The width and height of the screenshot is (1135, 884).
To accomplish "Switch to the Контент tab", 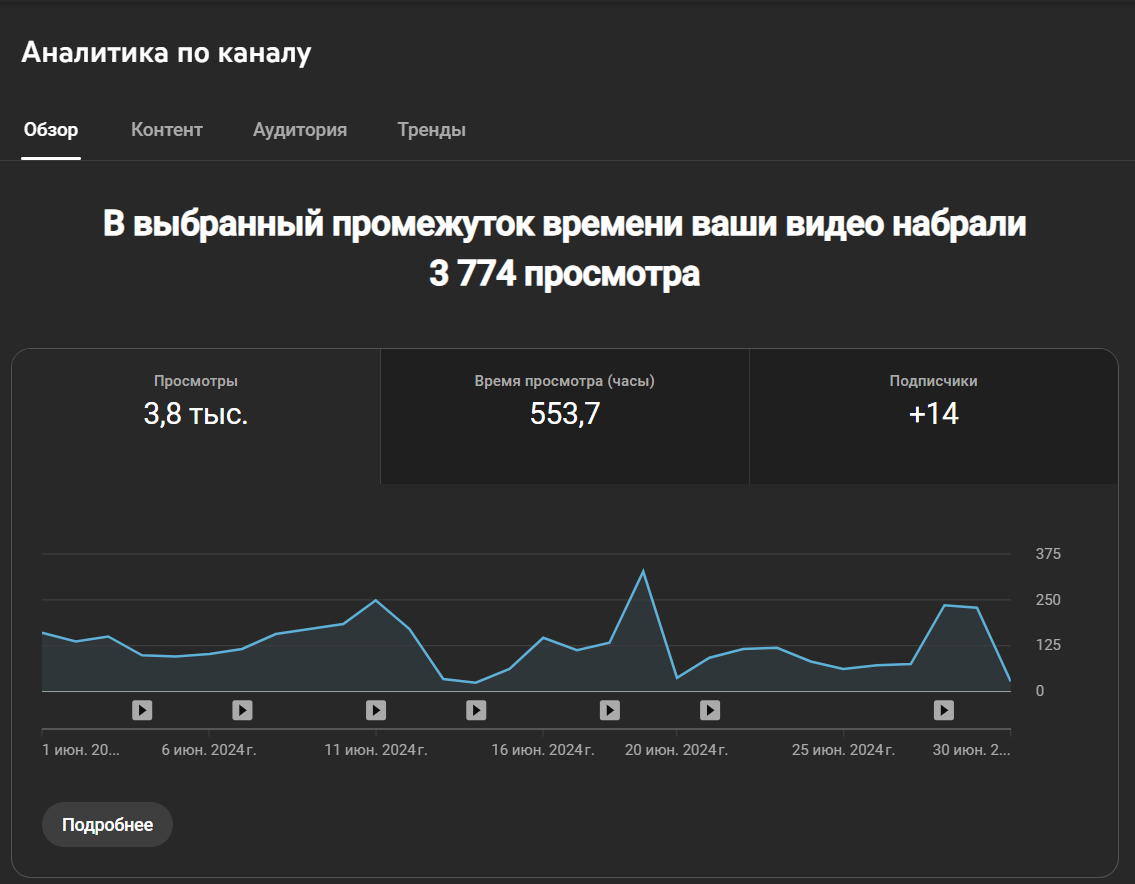I will click(166, 129).
